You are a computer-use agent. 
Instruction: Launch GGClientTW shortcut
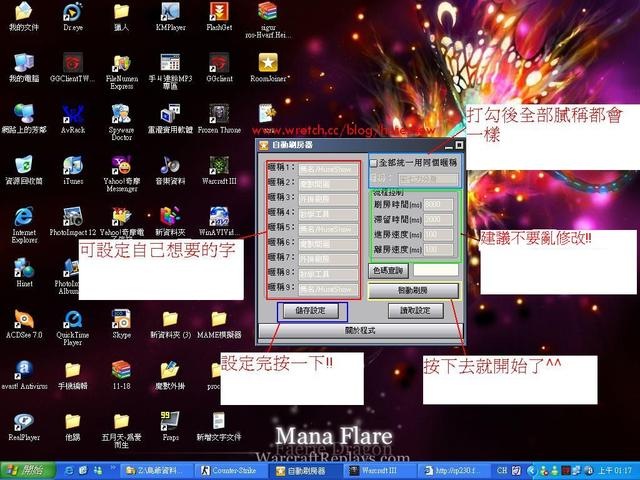coord(73,67)
